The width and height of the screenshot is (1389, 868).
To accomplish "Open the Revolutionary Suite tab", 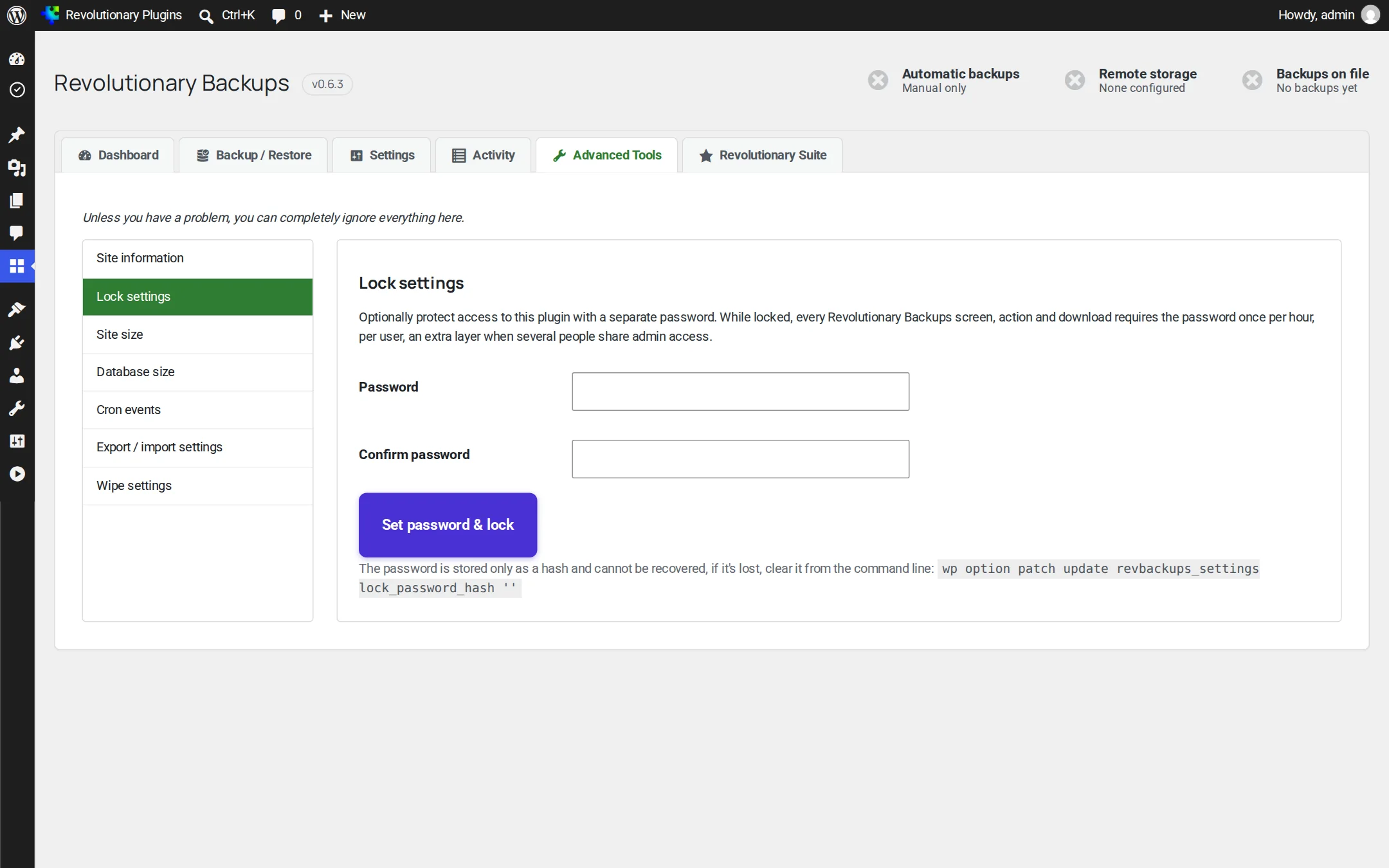I will pyautogui.click(x=763, y=155).
